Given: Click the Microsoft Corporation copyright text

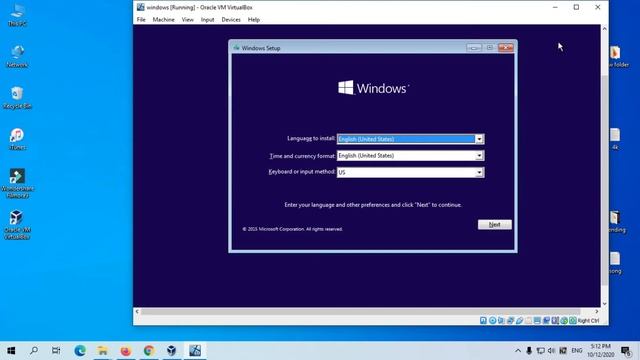Looking at the screenshot, I should click(292, 229).
